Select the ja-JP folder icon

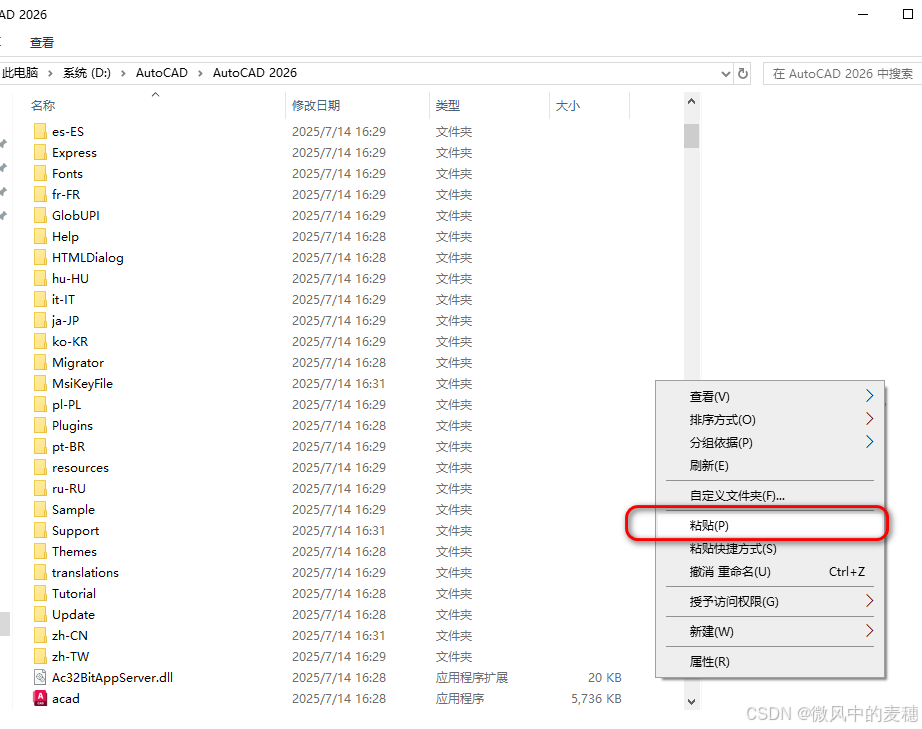pos(40,320)
